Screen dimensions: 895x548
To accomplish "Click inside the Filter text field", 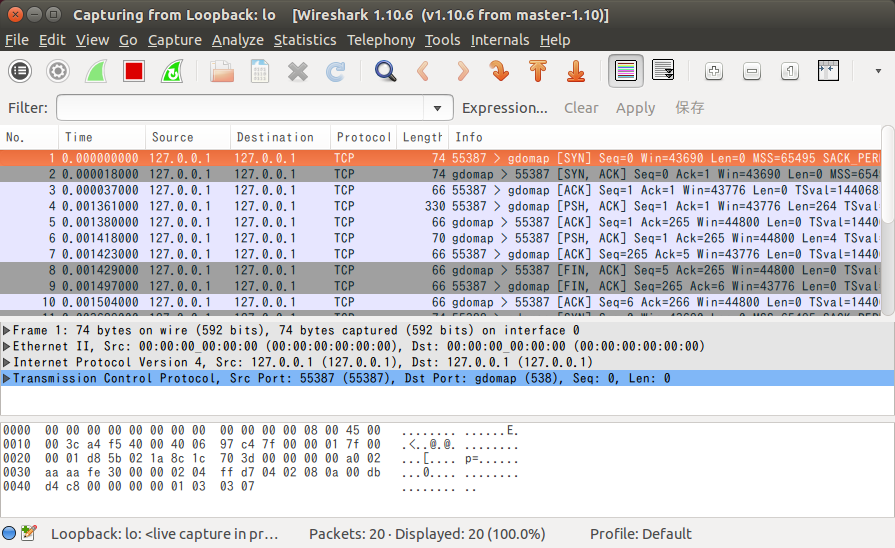I will 240,108.
